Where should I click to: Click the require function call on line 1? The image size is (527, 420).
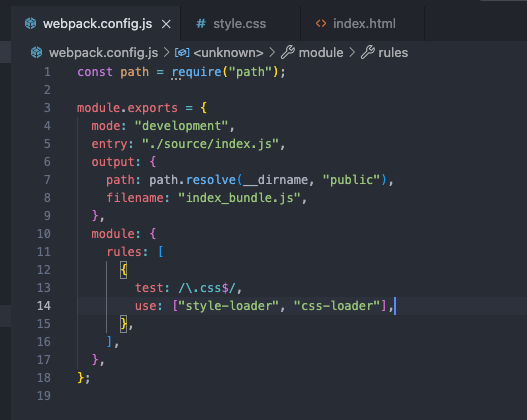click(197, 72)
